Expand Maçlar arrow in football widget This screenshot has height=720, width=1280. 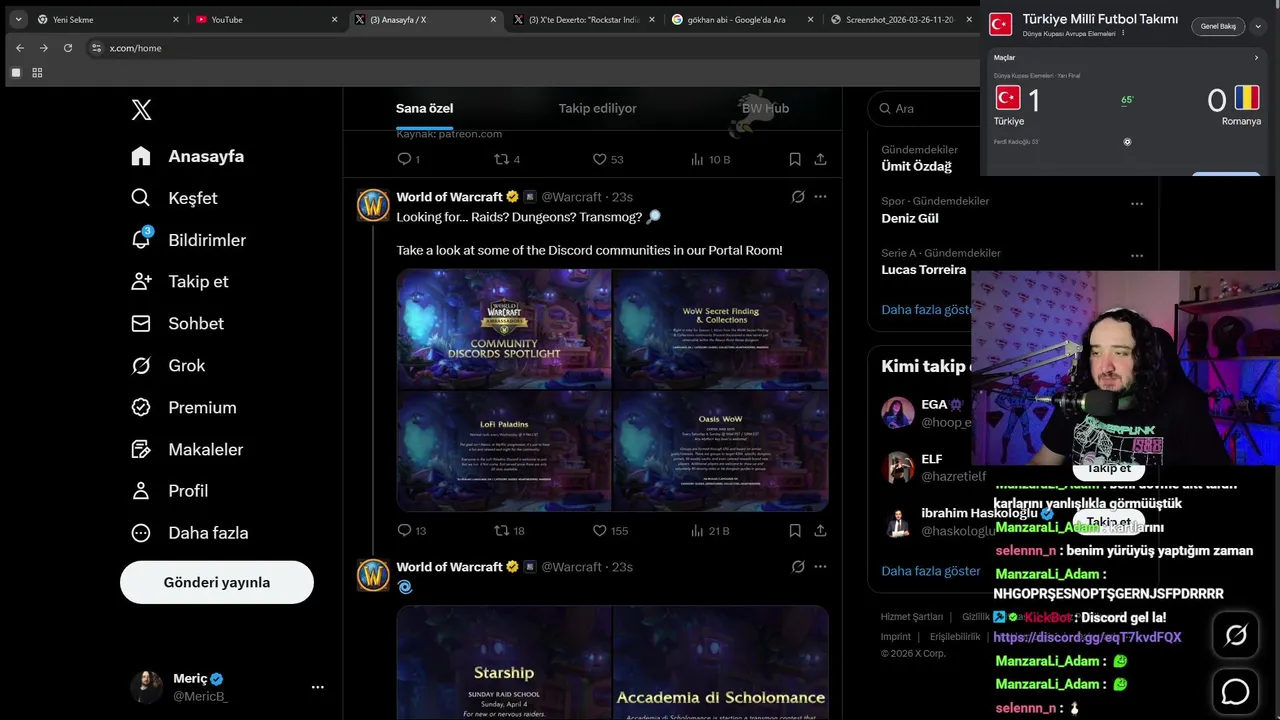pyautogui.click(x=1256, y=58)
